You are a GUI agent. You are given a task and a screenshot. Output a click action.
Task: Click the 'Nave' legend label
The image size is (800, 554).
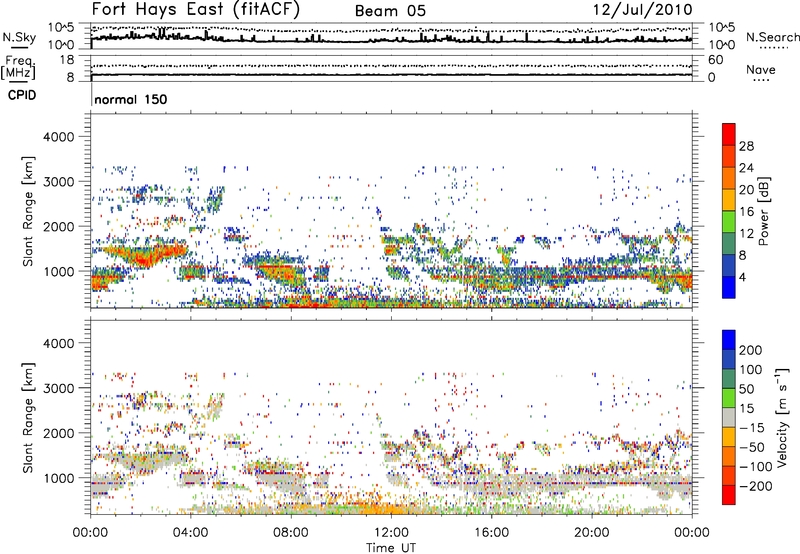[x=761, y=69]
